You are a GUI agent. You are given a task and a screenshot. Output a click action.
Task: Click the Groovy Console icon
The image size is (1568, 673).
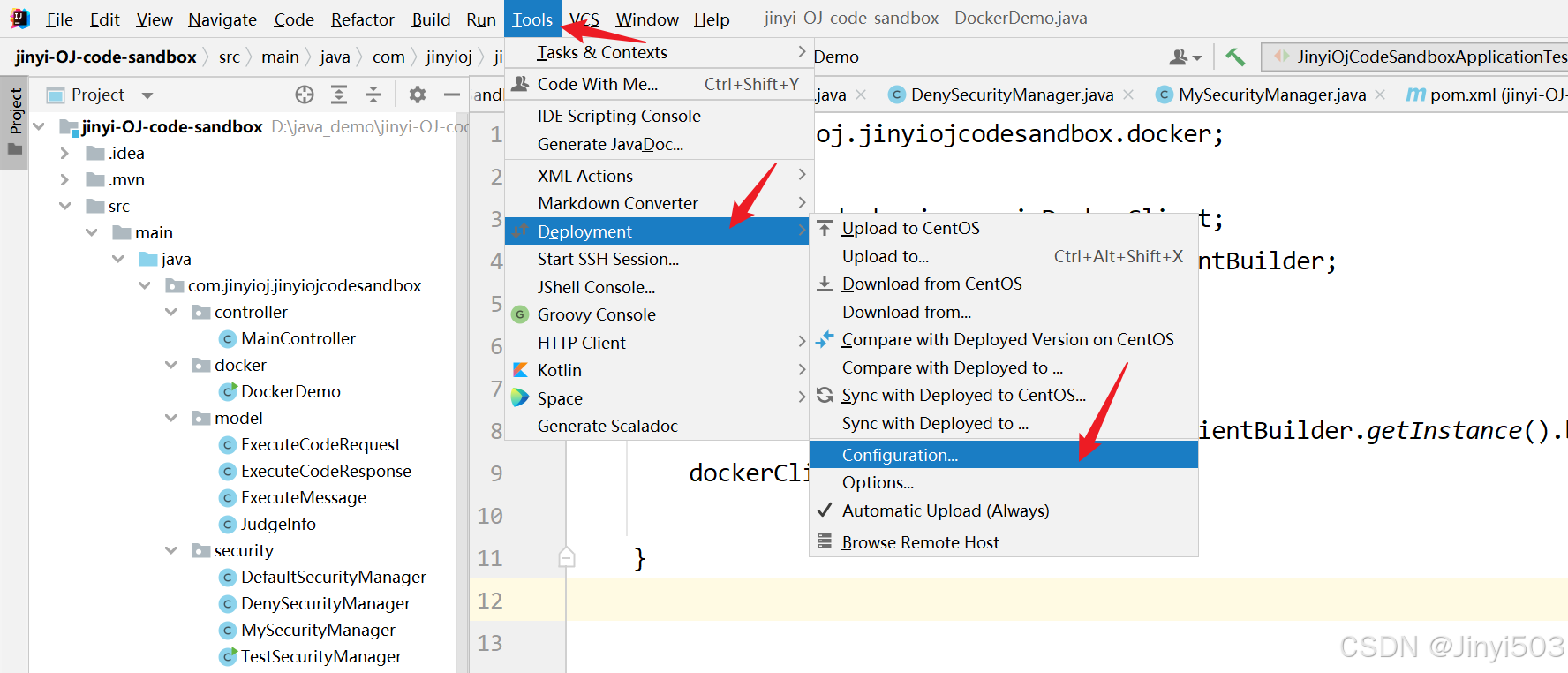click(x=520, y=314)
